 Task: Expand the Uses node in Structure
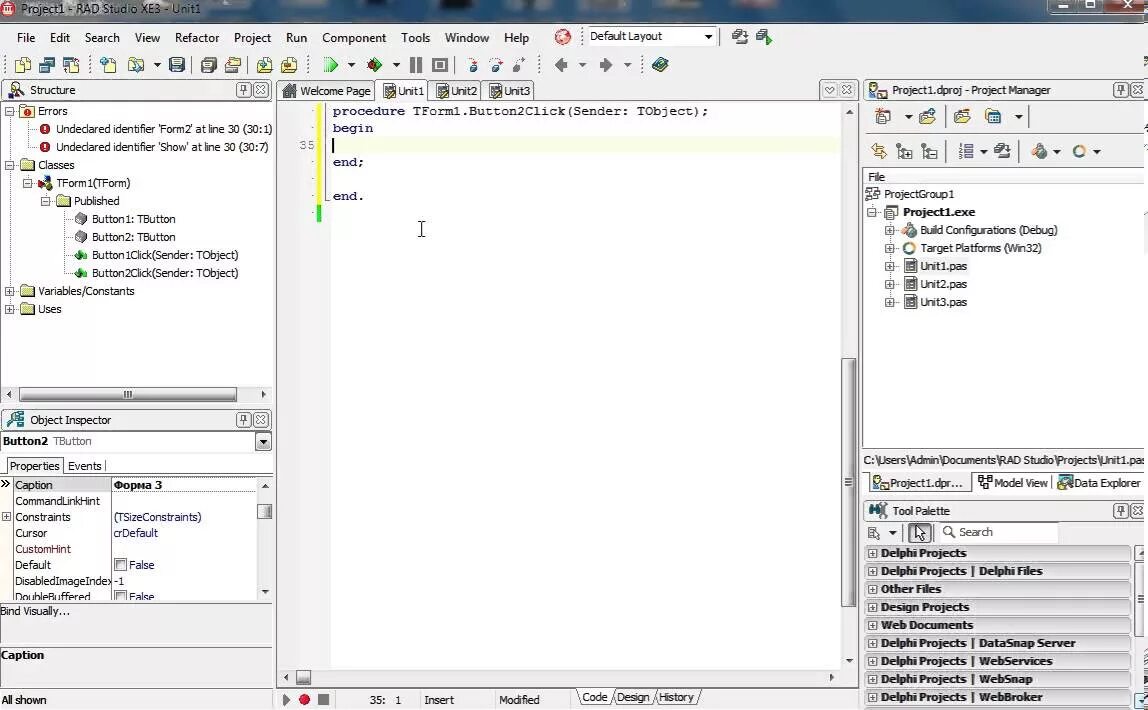tap(10, 310)
